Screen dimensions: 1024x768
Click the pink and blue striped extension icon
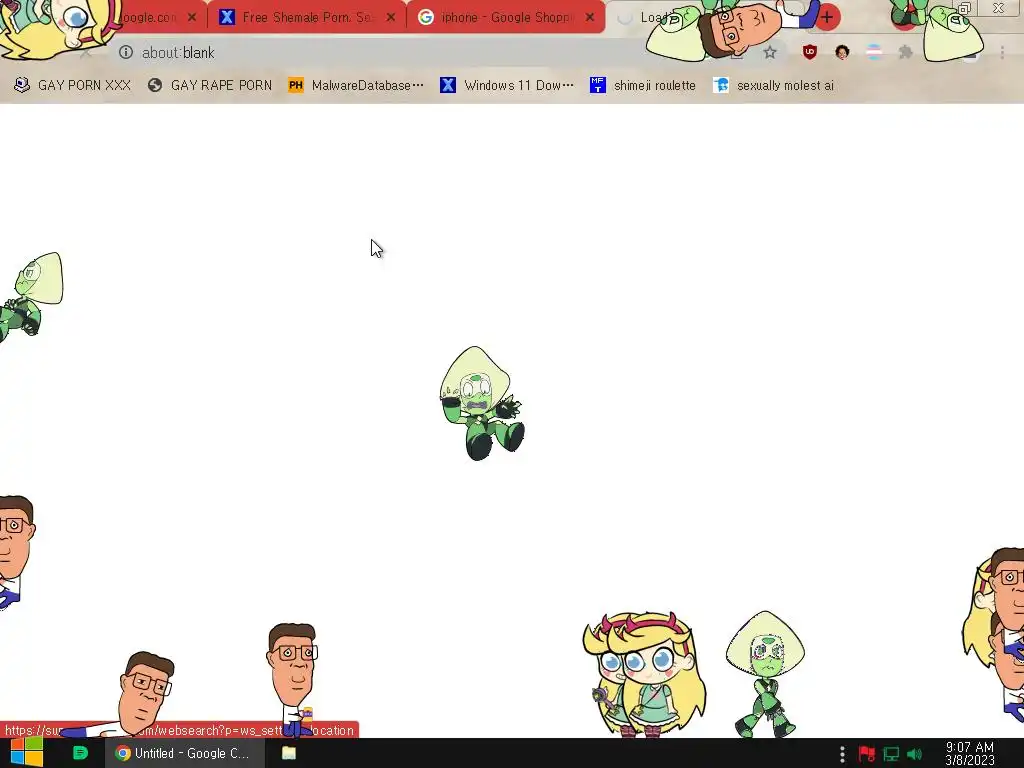(x=874, y=52)
